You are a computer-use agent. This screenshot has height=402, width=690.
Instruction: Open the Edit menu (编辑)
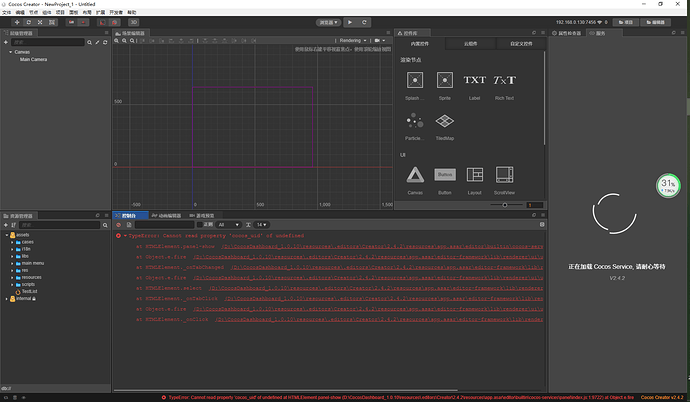coord(20,12)
